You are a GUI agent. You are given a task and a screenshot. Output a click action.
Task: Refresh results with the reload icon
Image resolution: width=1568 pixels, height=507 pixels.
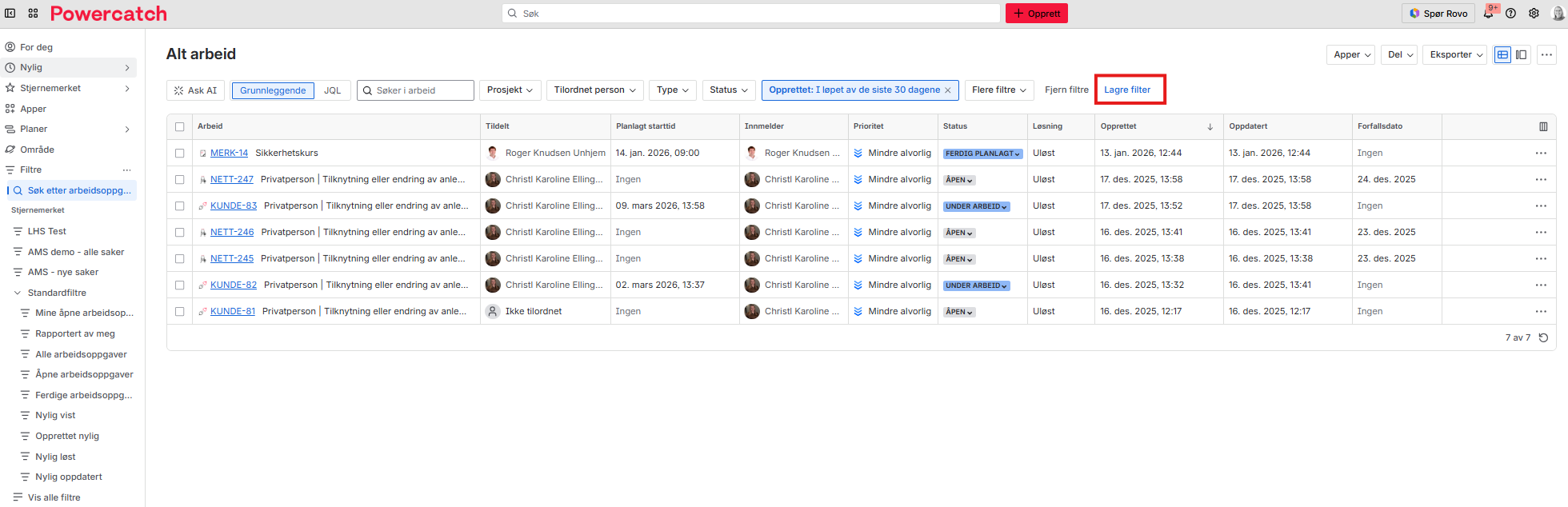pos(1543,337)
